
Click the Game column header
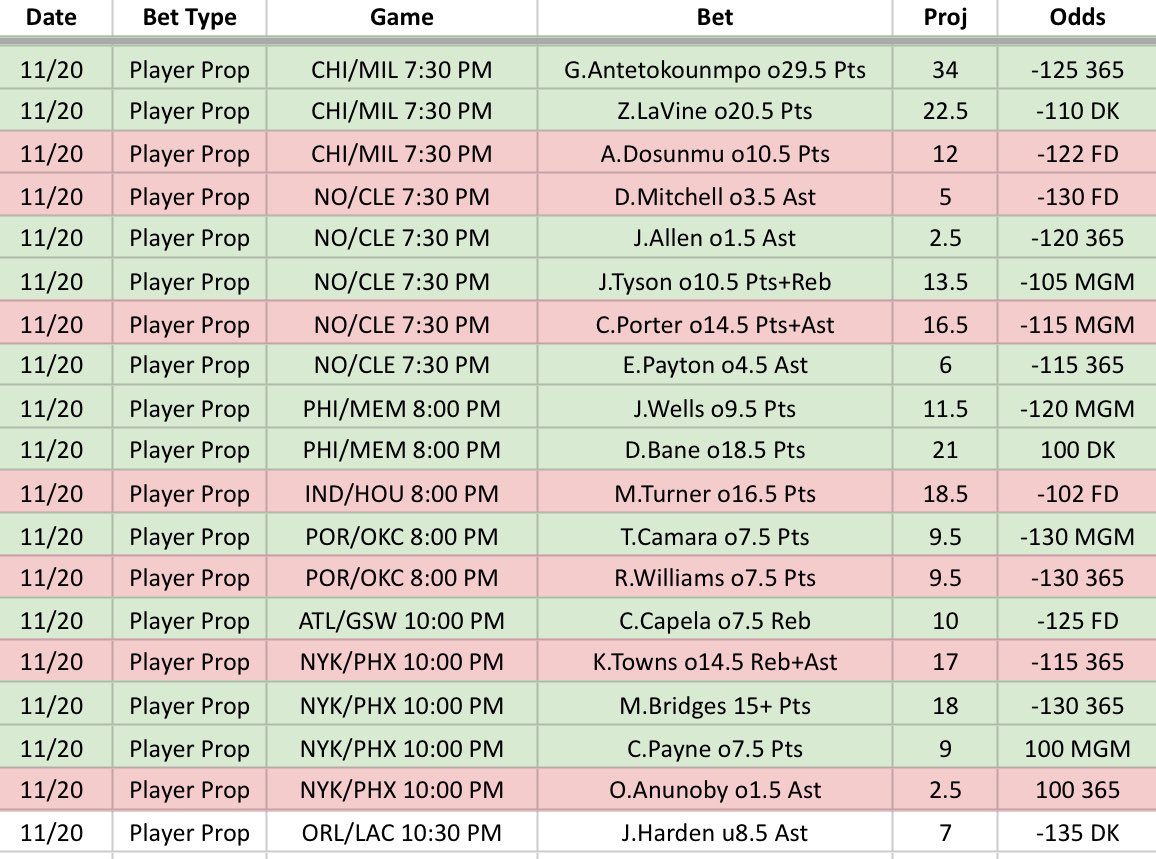402,17
